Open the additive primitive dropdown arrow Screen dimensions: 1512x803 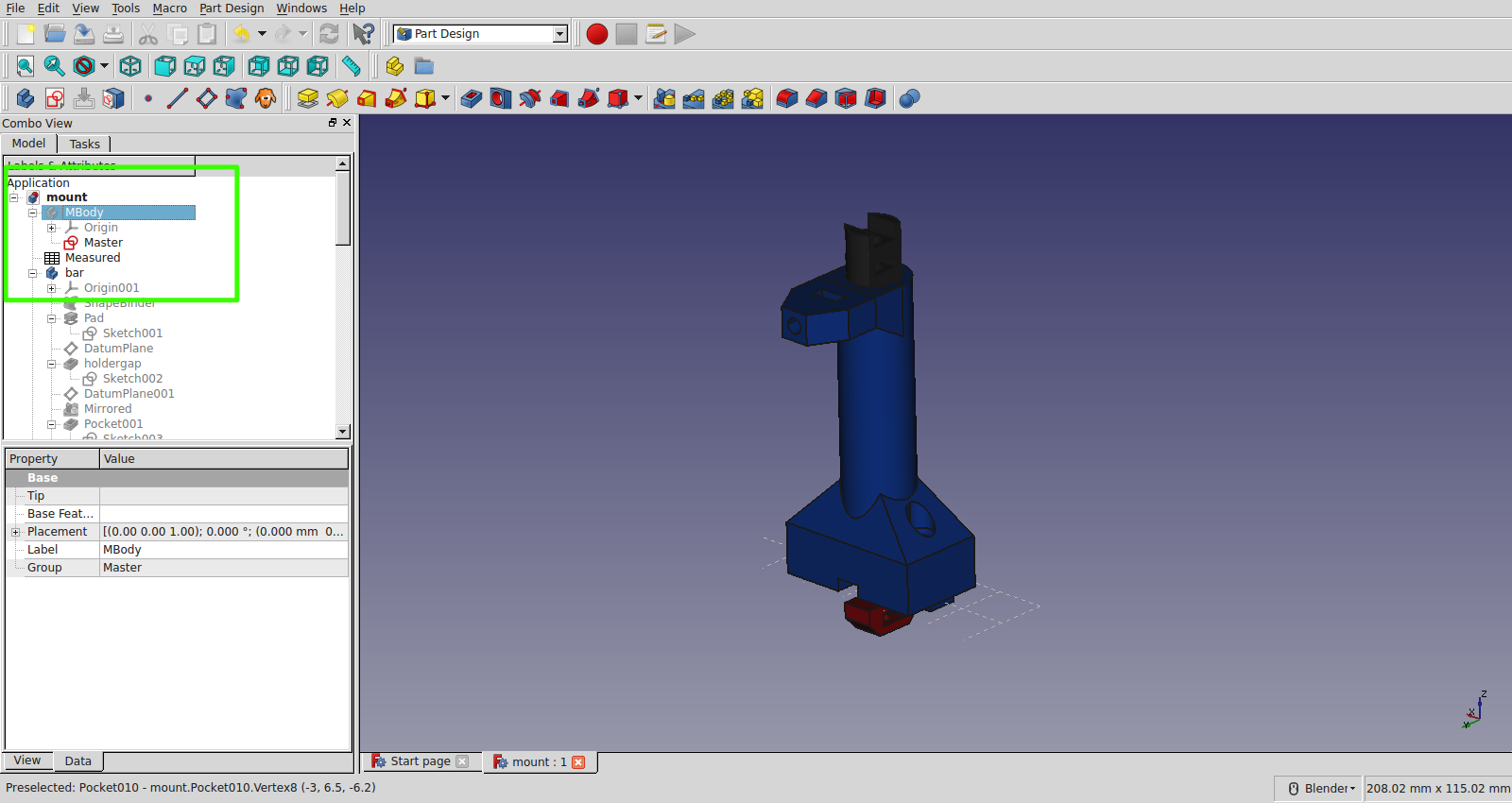(x=446, y=98)
